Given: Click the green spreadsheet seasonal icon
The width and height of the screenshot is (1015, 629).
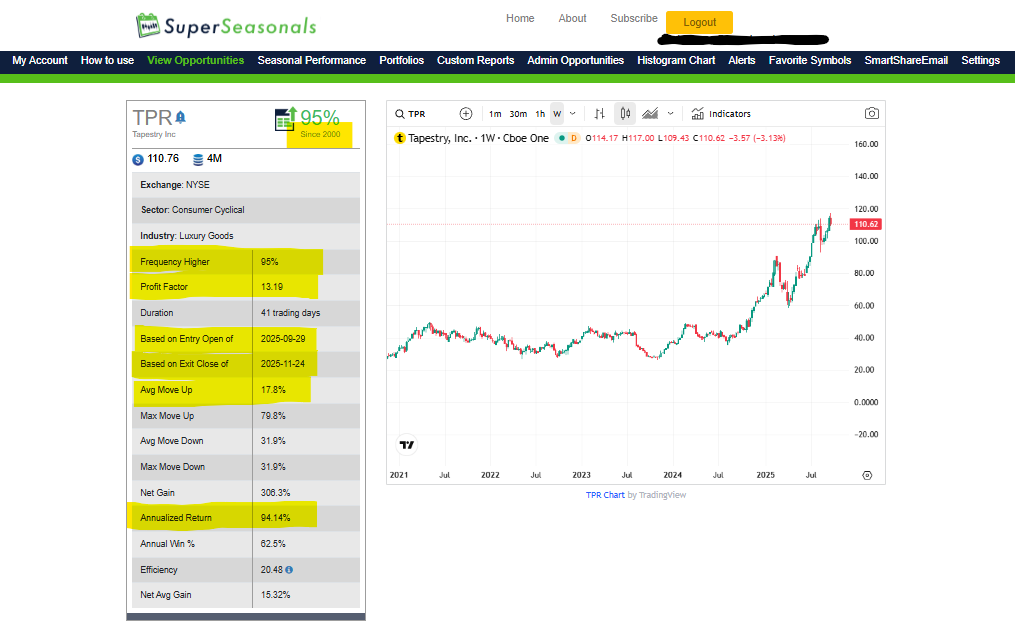Looking at the screenshot, I should click(285, 119).
